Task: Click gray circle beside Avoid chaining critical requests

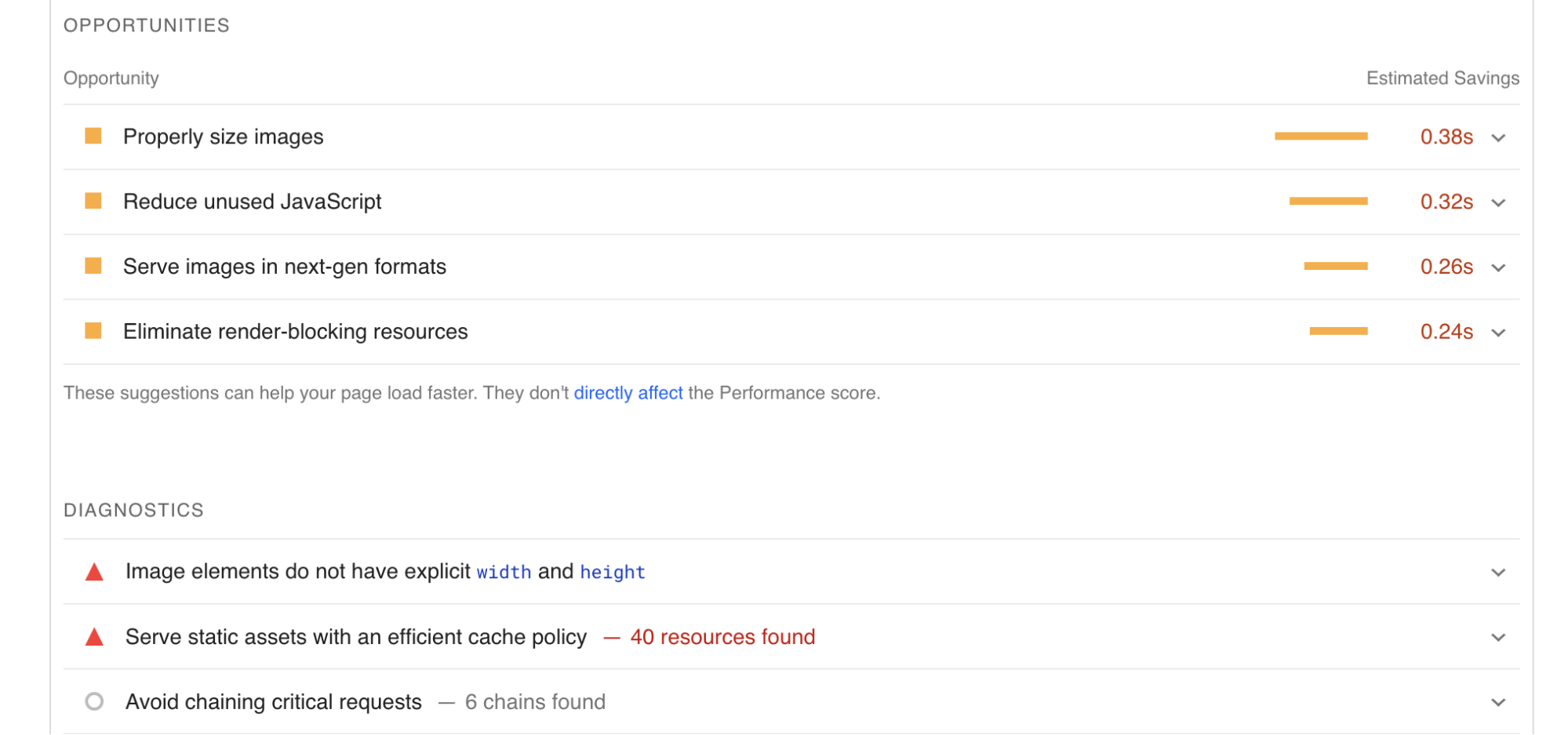Action: [94, 701]
